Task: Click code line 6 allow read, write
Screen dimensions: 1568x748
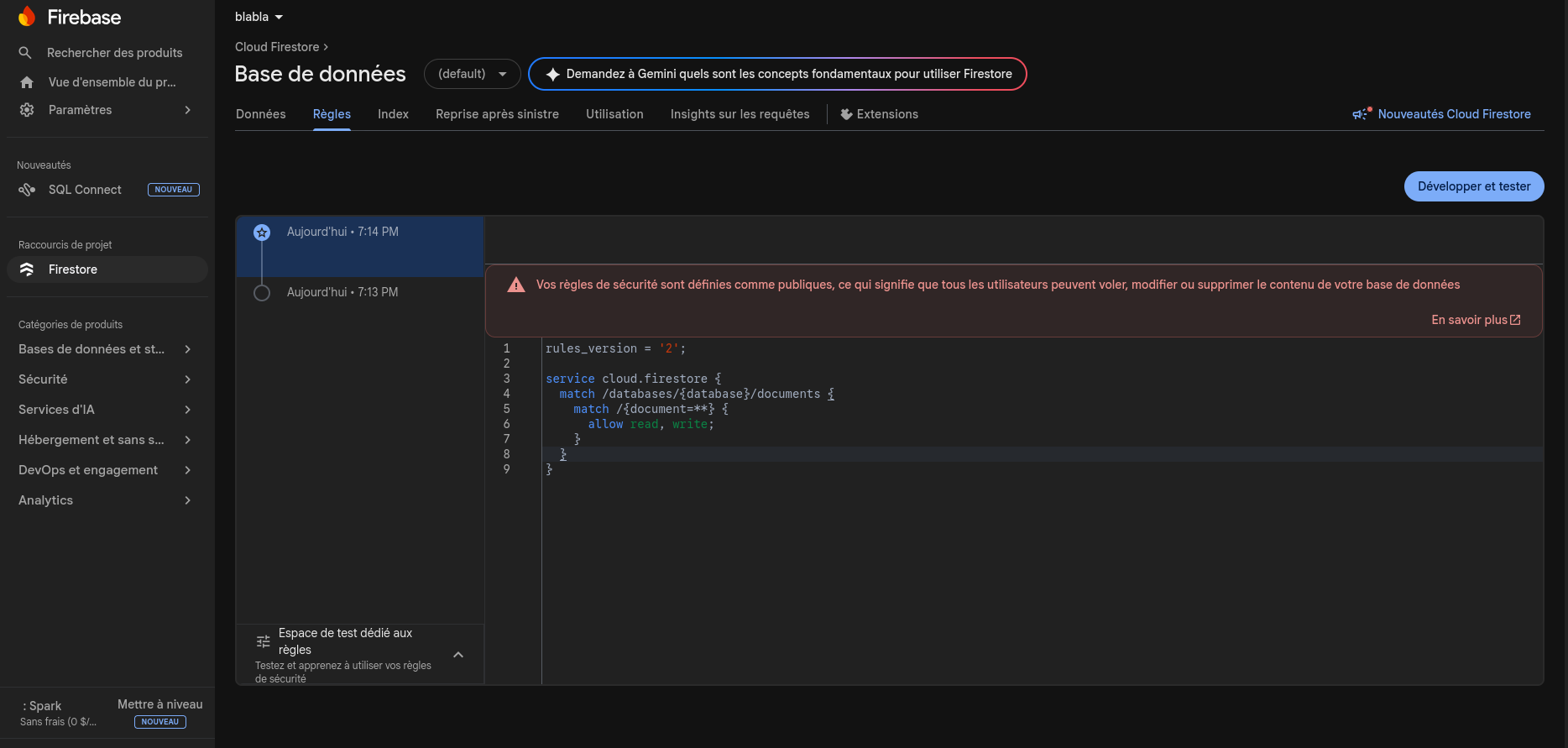Action: coord(651,425)
